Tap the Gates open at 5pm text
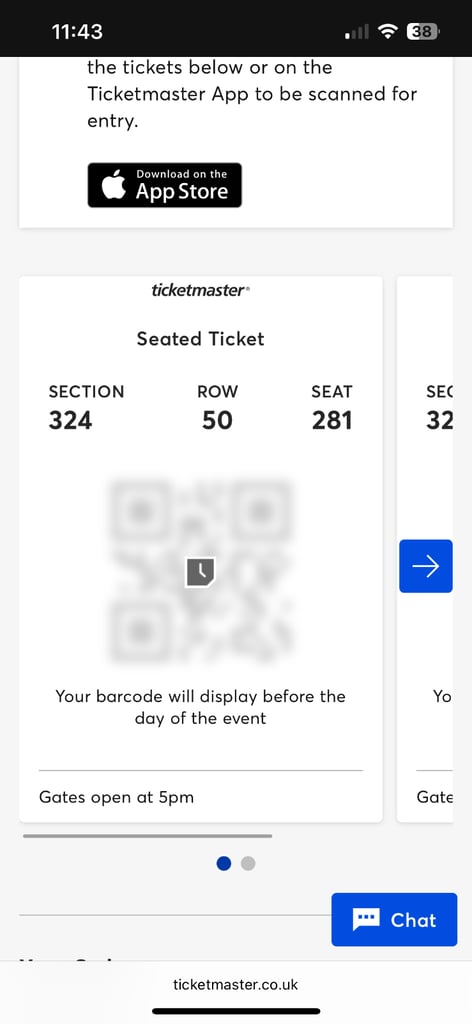The height and width of the screenshot is (1024, 472). (116, 797)
